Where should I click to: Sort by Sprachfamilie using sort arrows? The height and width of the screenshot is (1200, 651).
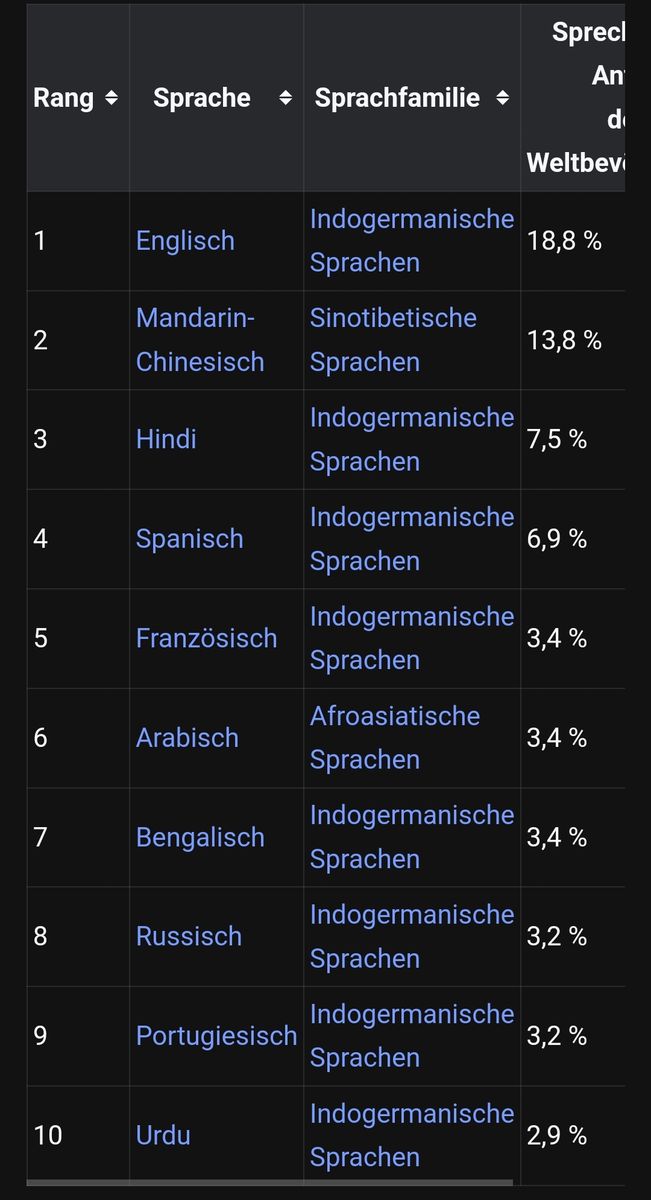[x=502, y=98]
